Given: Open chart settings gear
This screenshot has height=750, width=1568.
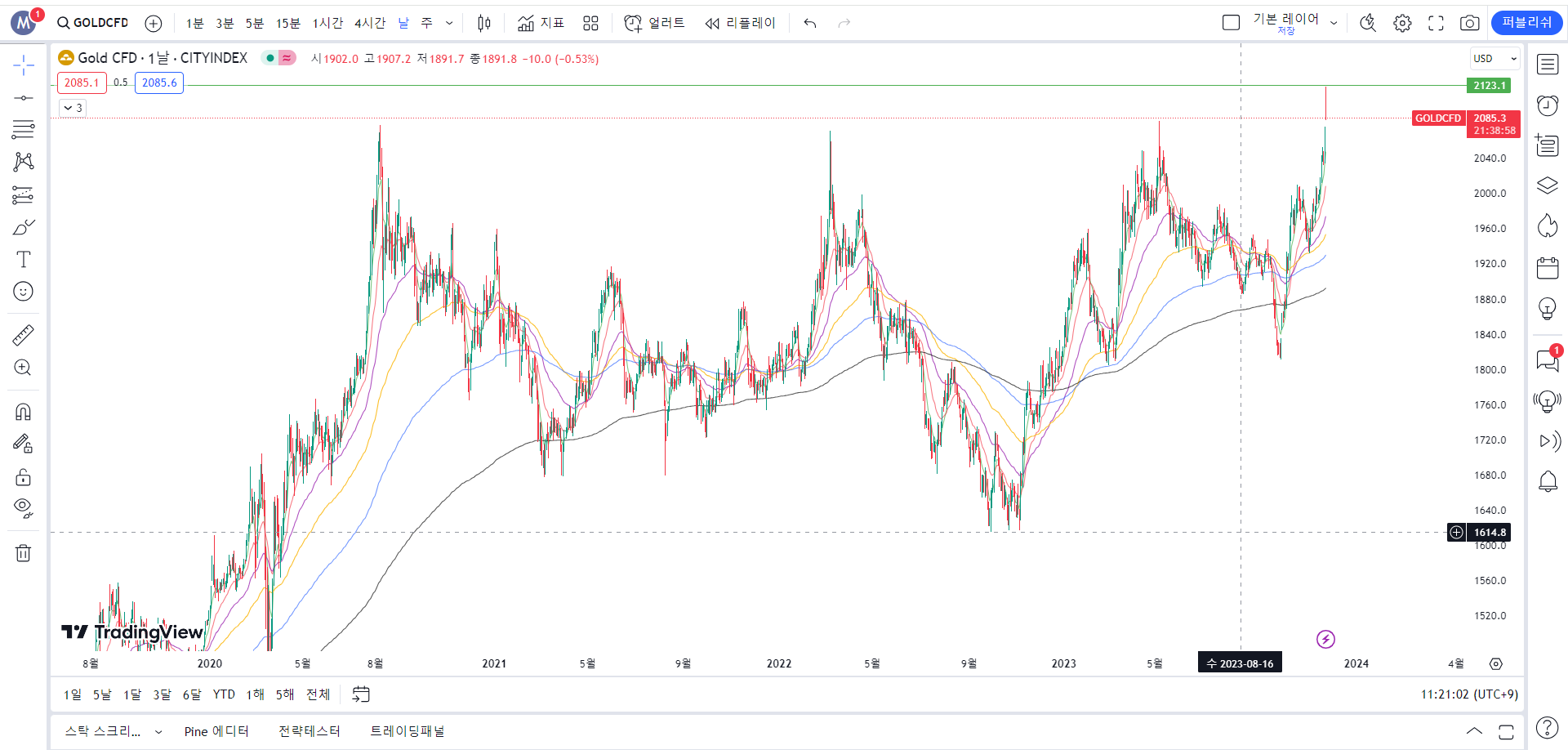Looking at the screenshot, I should pos(1402,23).
